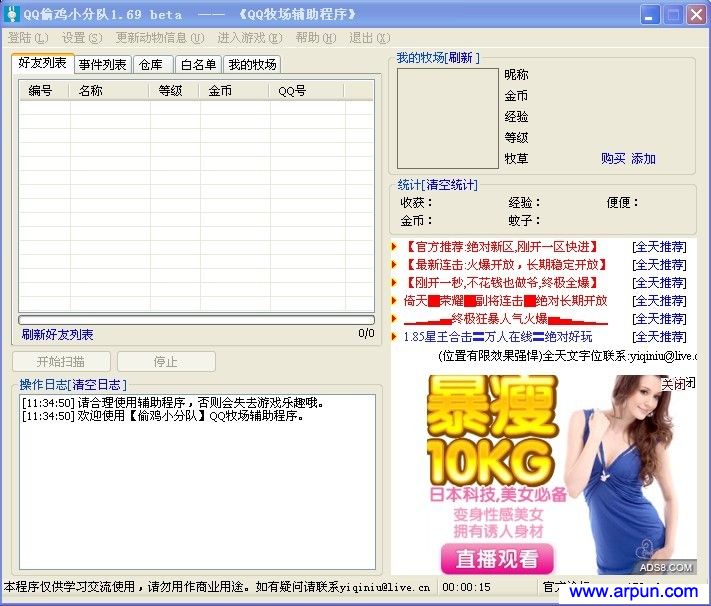Click the 刷新好友列表 link
The width and height of the screenshot is (711, 606).
(58, 335)
